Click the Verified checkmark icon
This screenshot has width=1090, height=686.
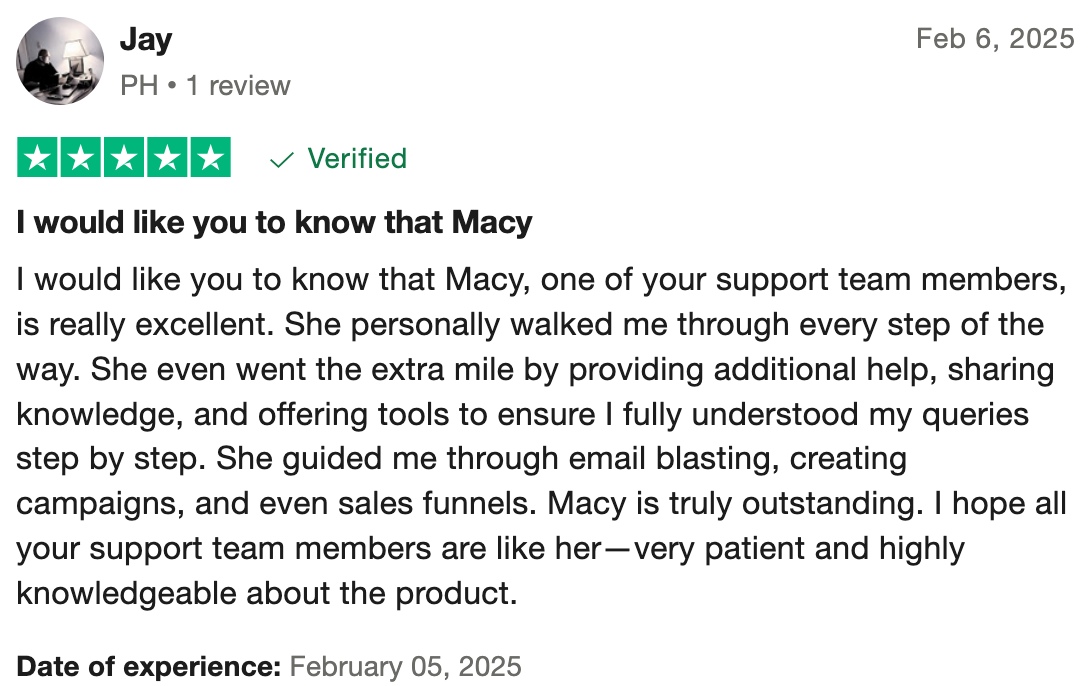click(x=282, y=161)
